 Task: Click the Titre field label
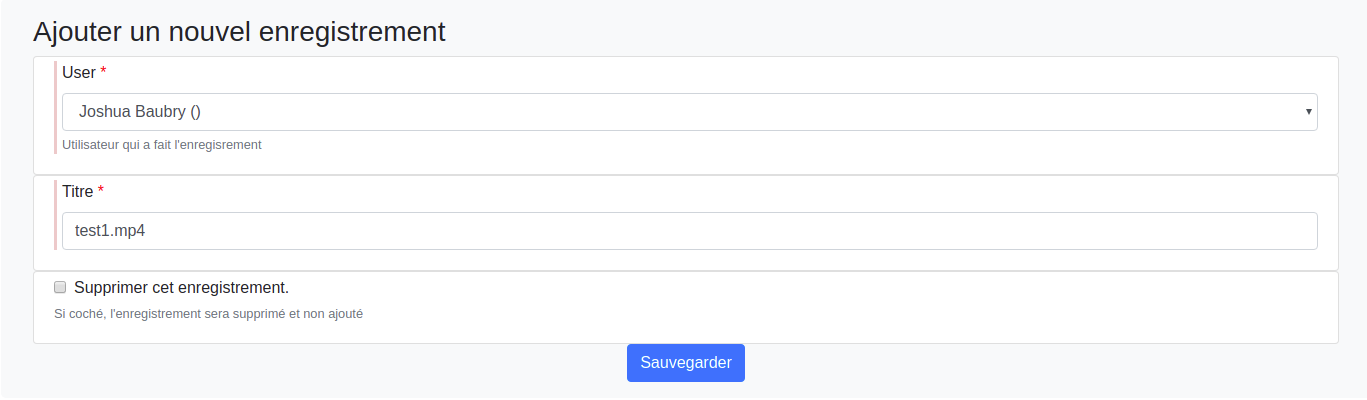[77, 191]
